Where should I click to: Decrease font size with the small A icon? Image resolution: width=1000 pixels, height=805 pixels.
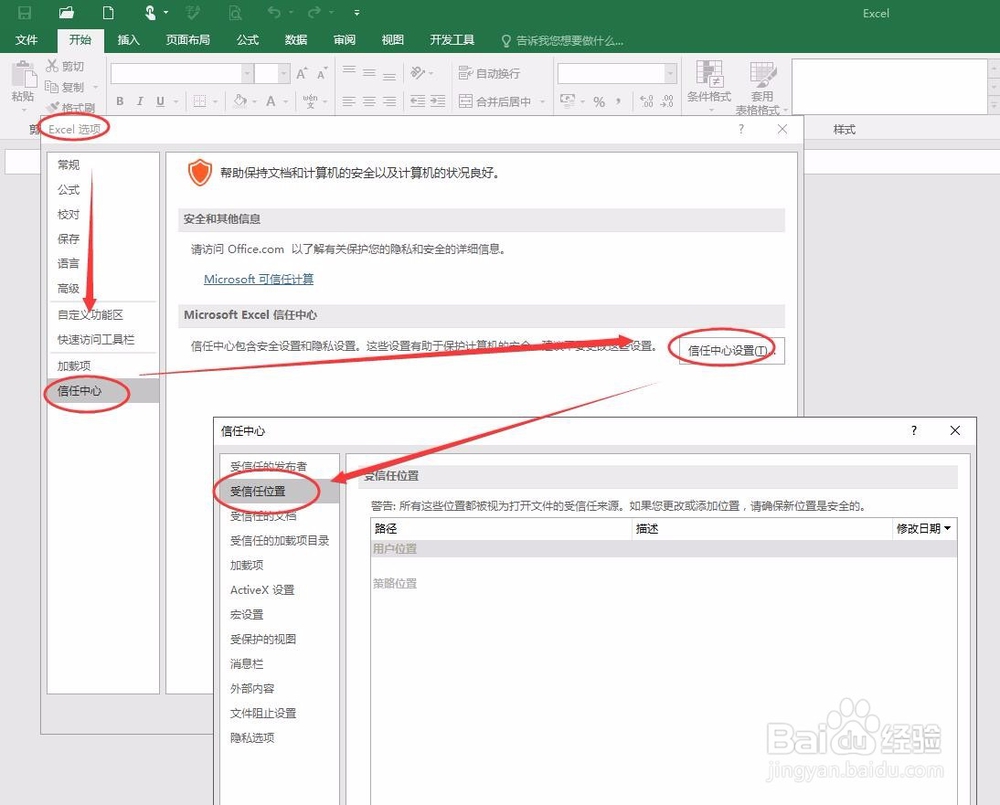point(321,73)
